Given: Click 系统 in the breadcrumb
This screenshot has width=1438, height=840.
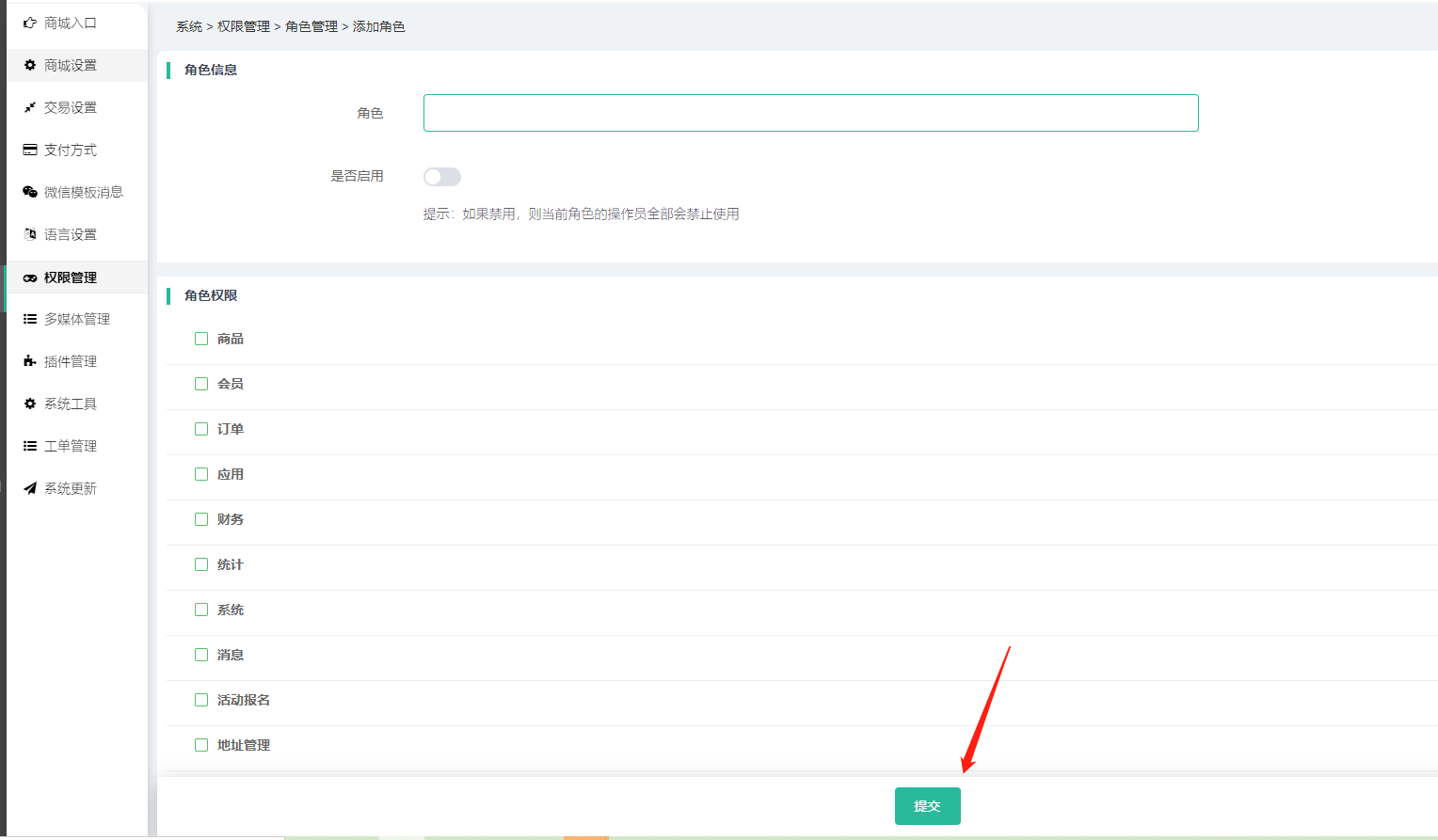Looking at the screenshot, I should click(x=189, y=26).
